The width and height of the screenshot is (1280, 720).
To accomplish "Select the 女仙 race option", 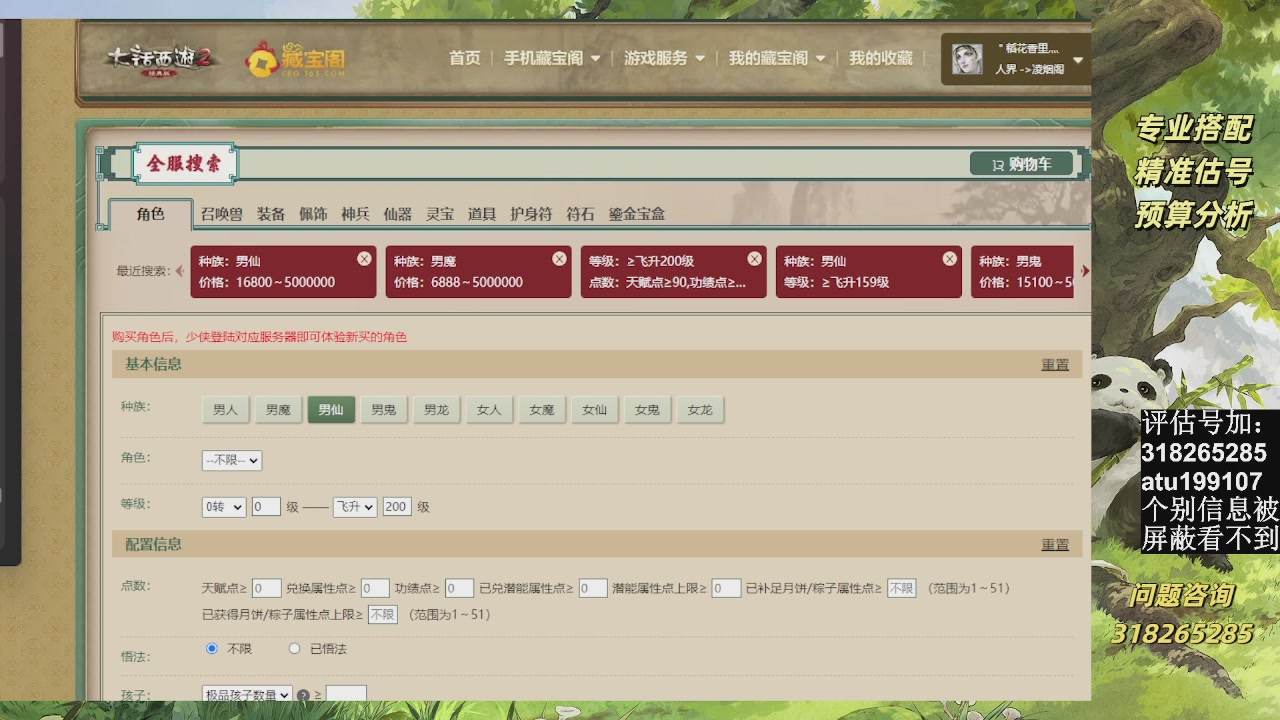I will tap(594, 409).
